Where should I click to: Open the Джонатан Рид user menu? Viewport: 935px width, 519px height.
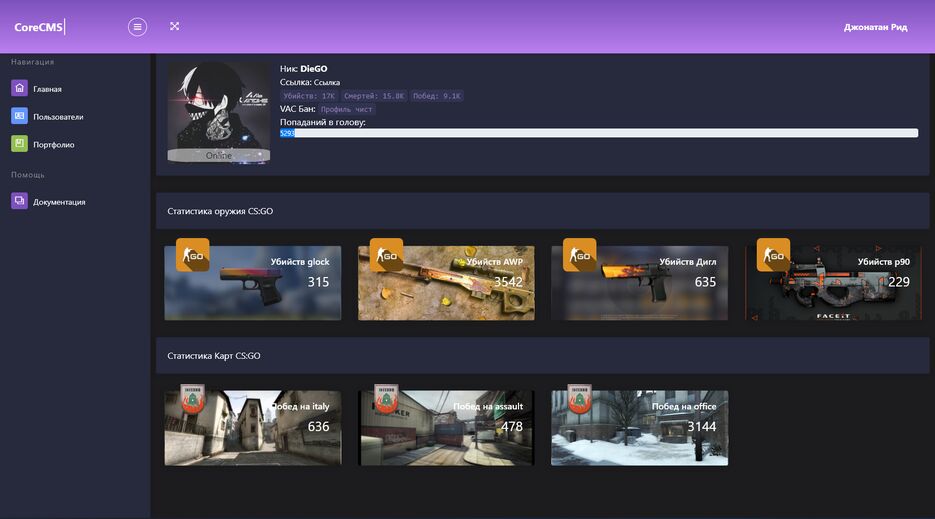(x=875, y=27)
